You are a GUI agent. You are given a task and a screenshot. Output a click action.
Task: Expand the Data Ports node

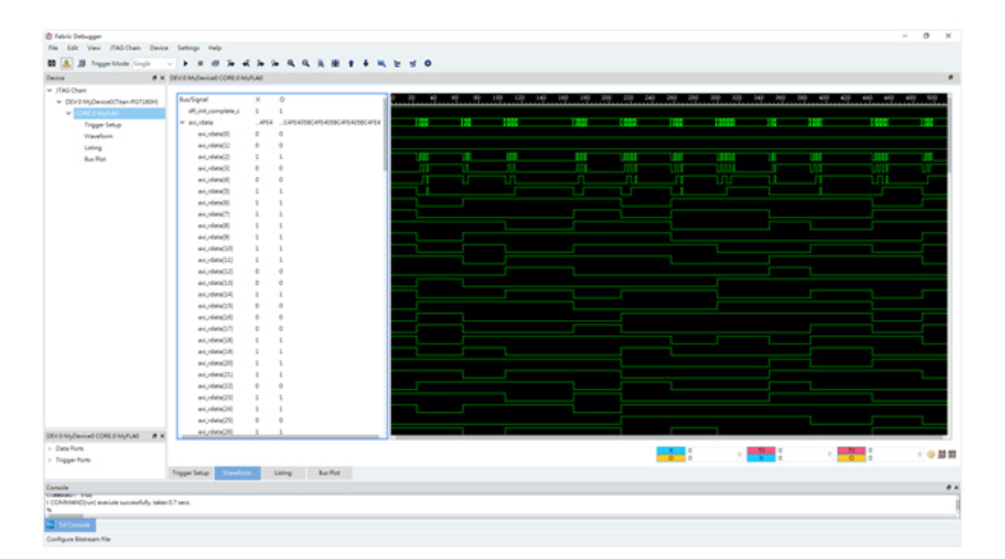(49, 448)
